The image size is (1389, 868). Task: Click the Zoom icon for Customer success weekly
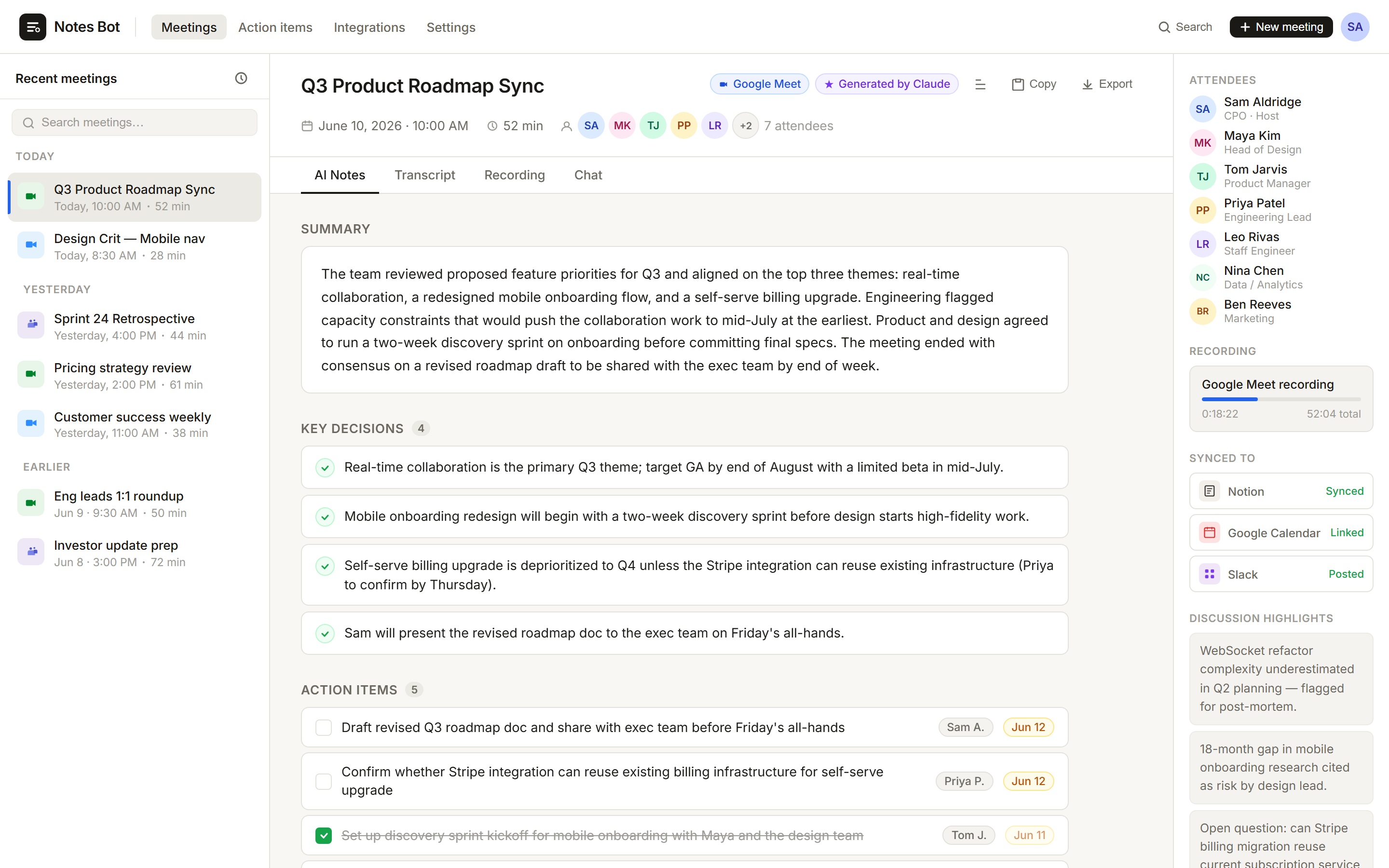(31, 424)
